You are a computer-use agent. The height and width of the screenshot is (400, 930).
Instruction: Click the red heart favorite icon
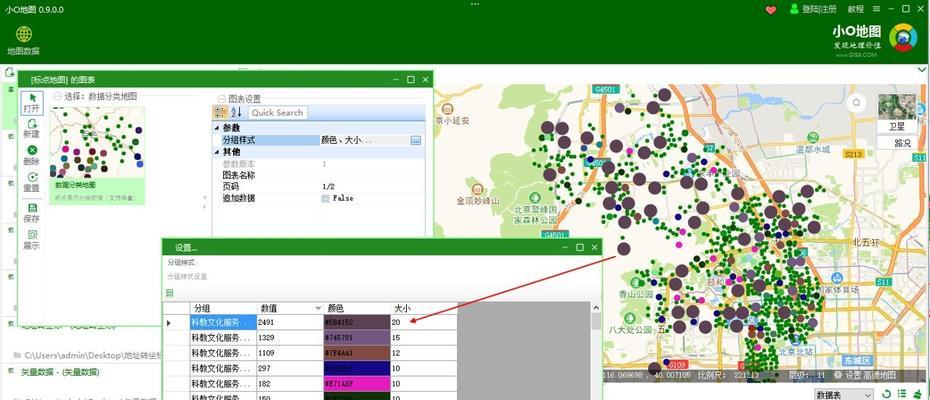coord(770,9)
